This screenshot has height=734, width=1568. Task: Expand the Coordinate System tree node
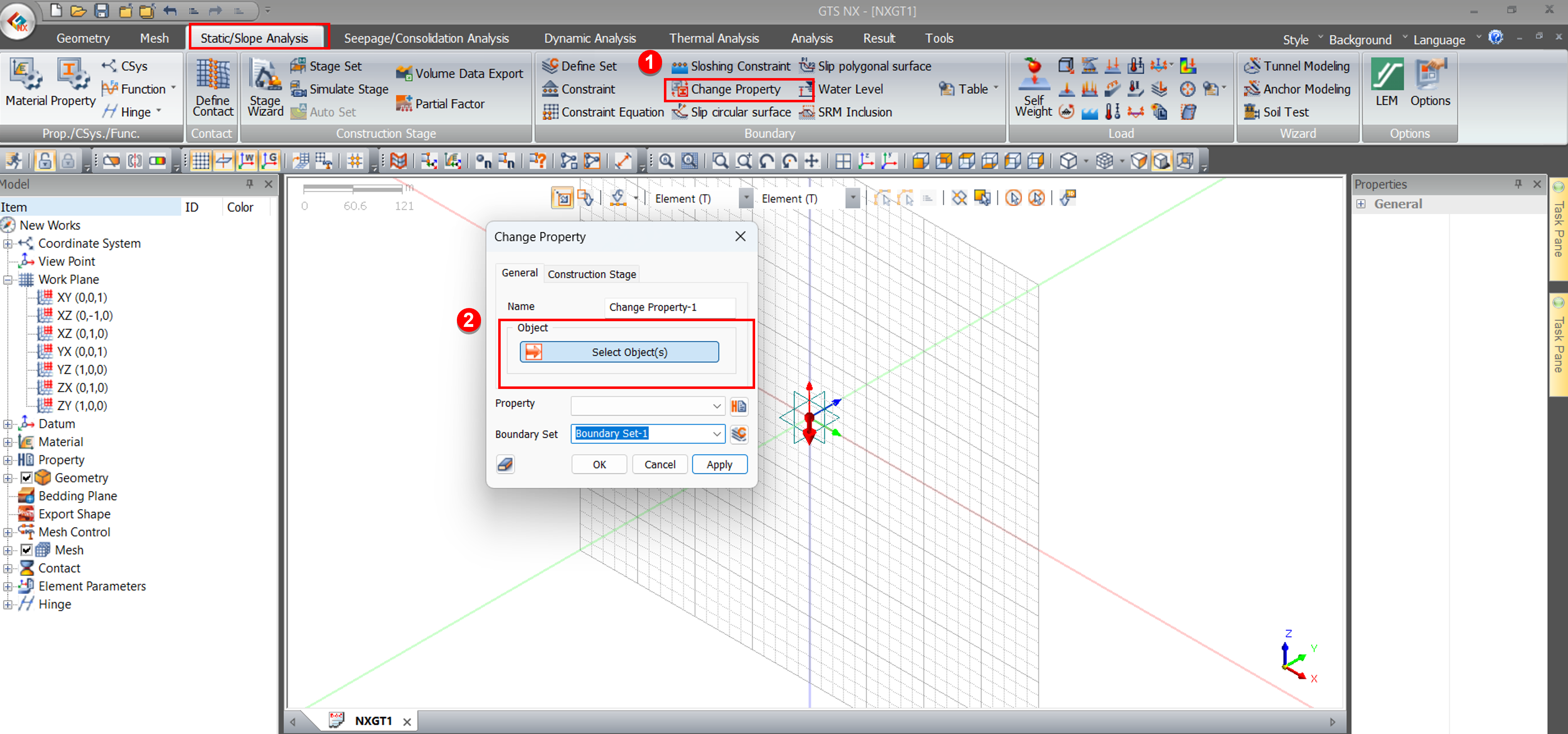tap(7, 243)
